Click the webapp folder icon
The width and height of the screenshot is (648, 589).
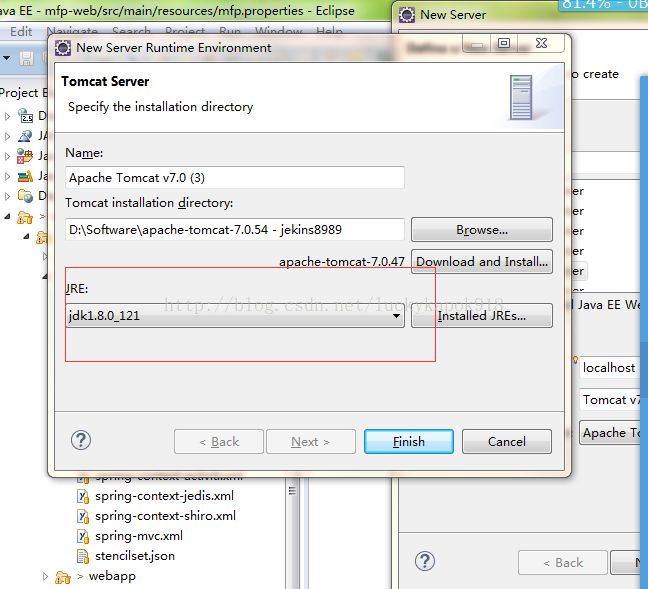62,577
